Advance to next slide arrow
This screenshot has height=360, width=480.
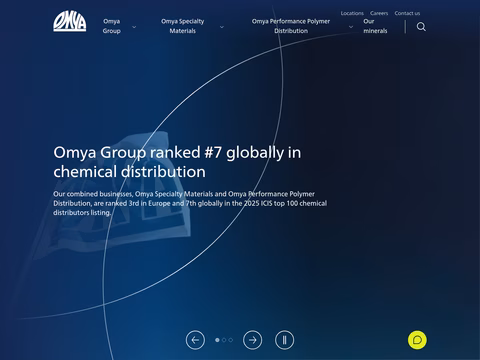[x=253, y=340]
